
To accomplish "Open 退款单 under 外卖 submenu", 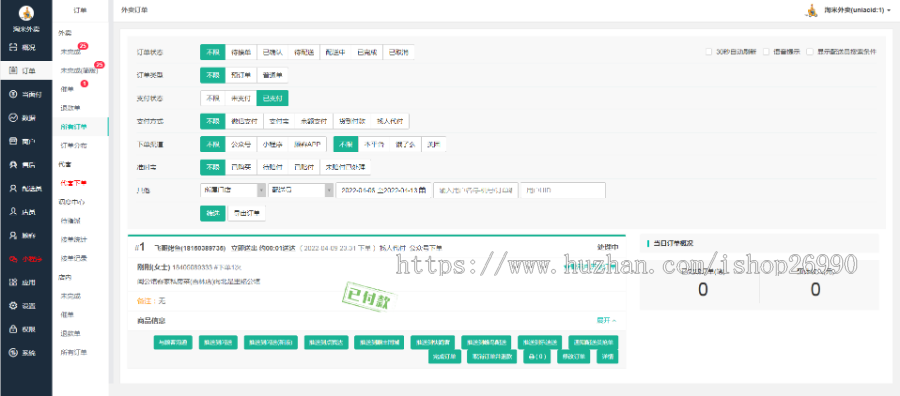I will click(x=70, y=108).
